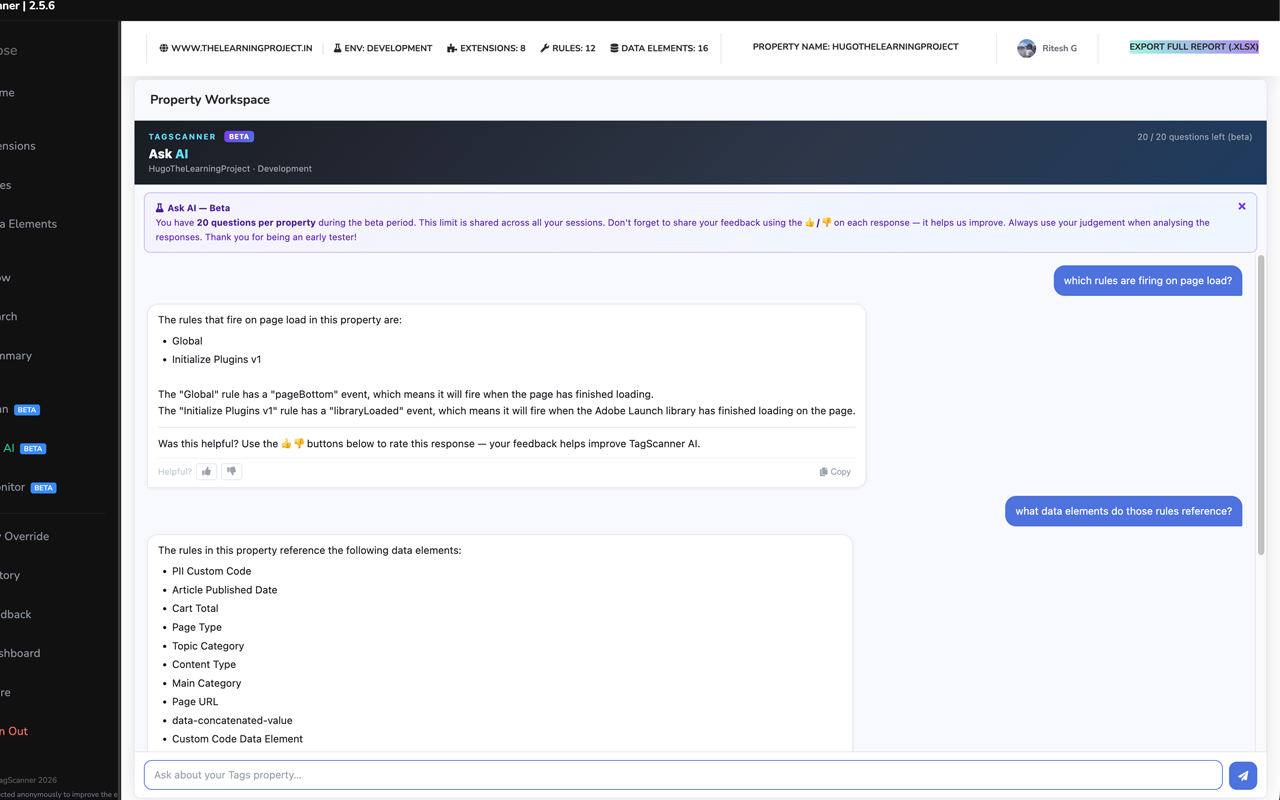Click the 'PII Custom Code' list item
Viewport: 1280px width, 800px height.
(x=211, y=571)
